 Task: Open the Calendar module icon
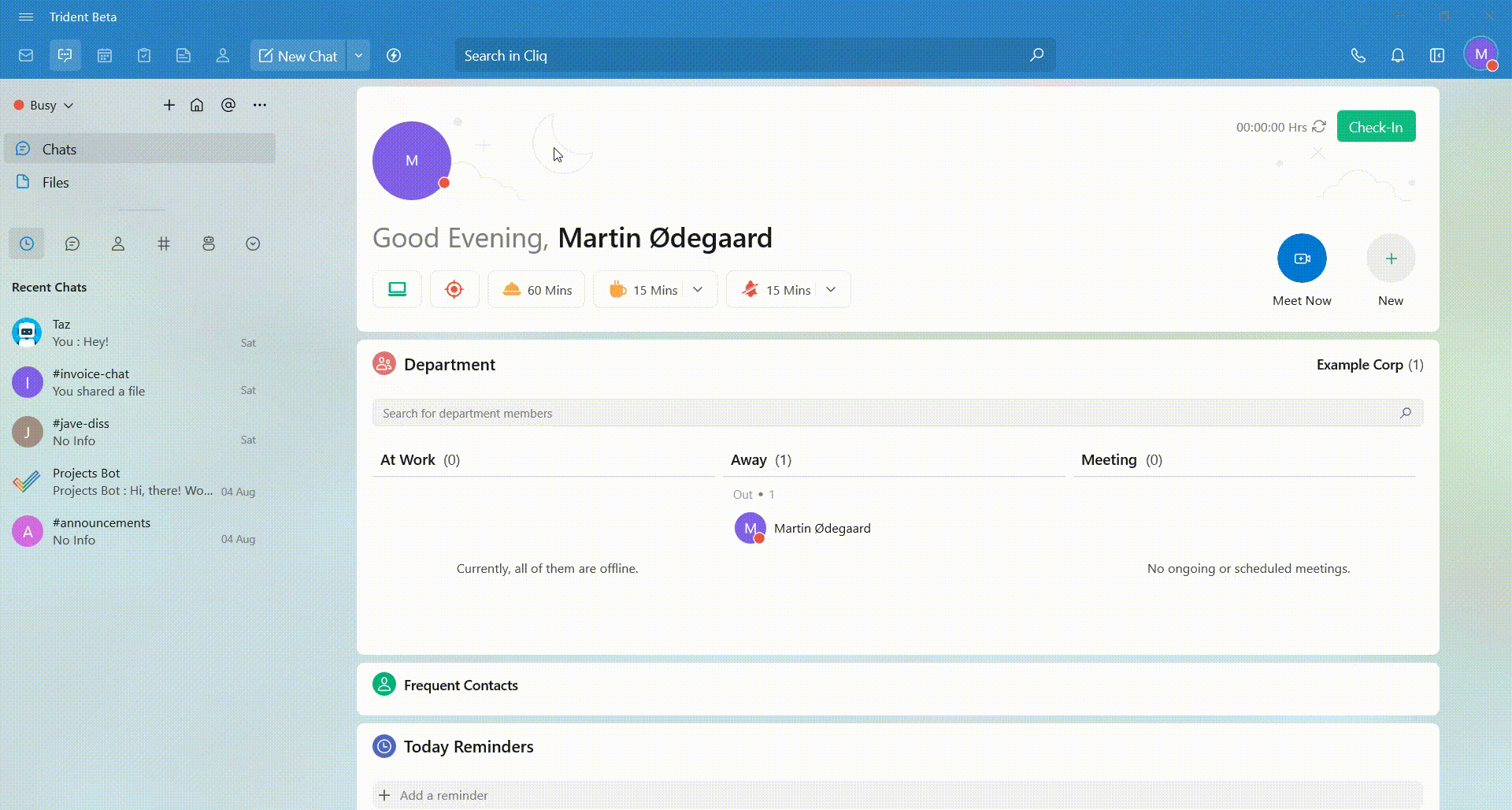point(105,56)
